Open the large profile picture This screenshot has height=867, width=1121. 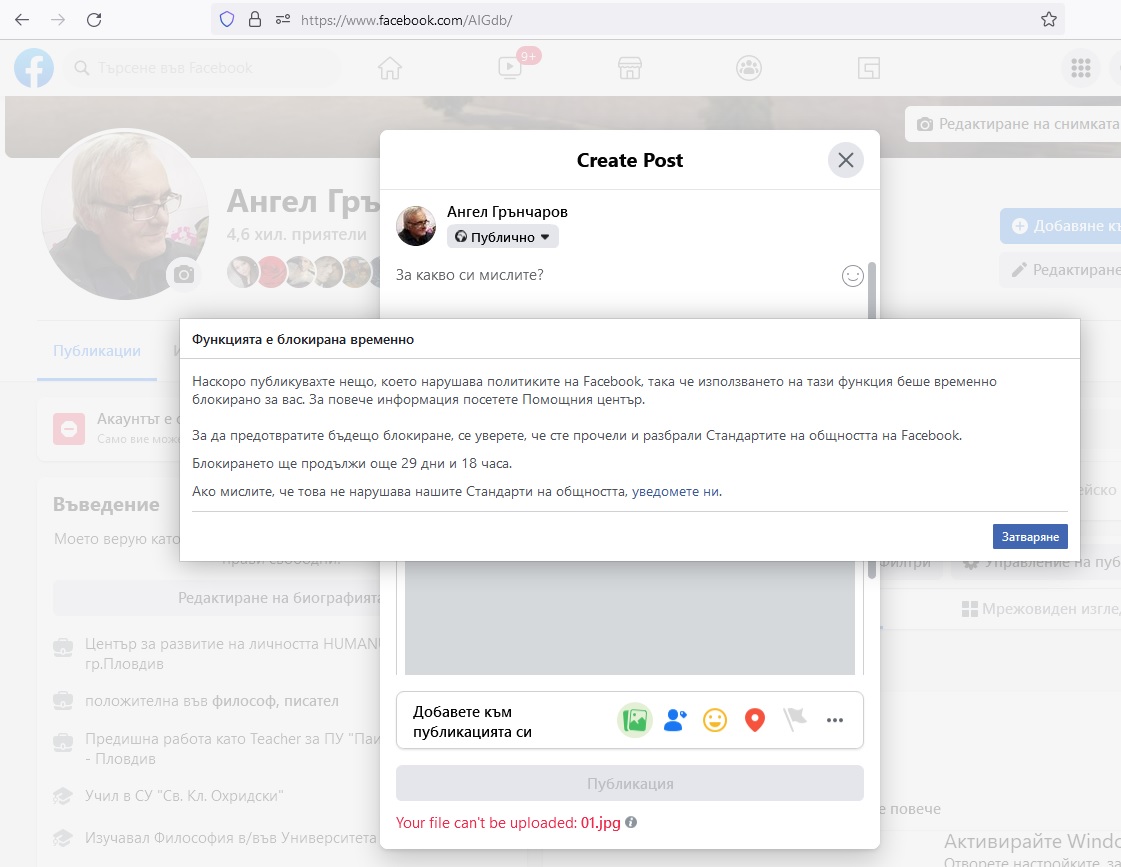pos(125,214)
